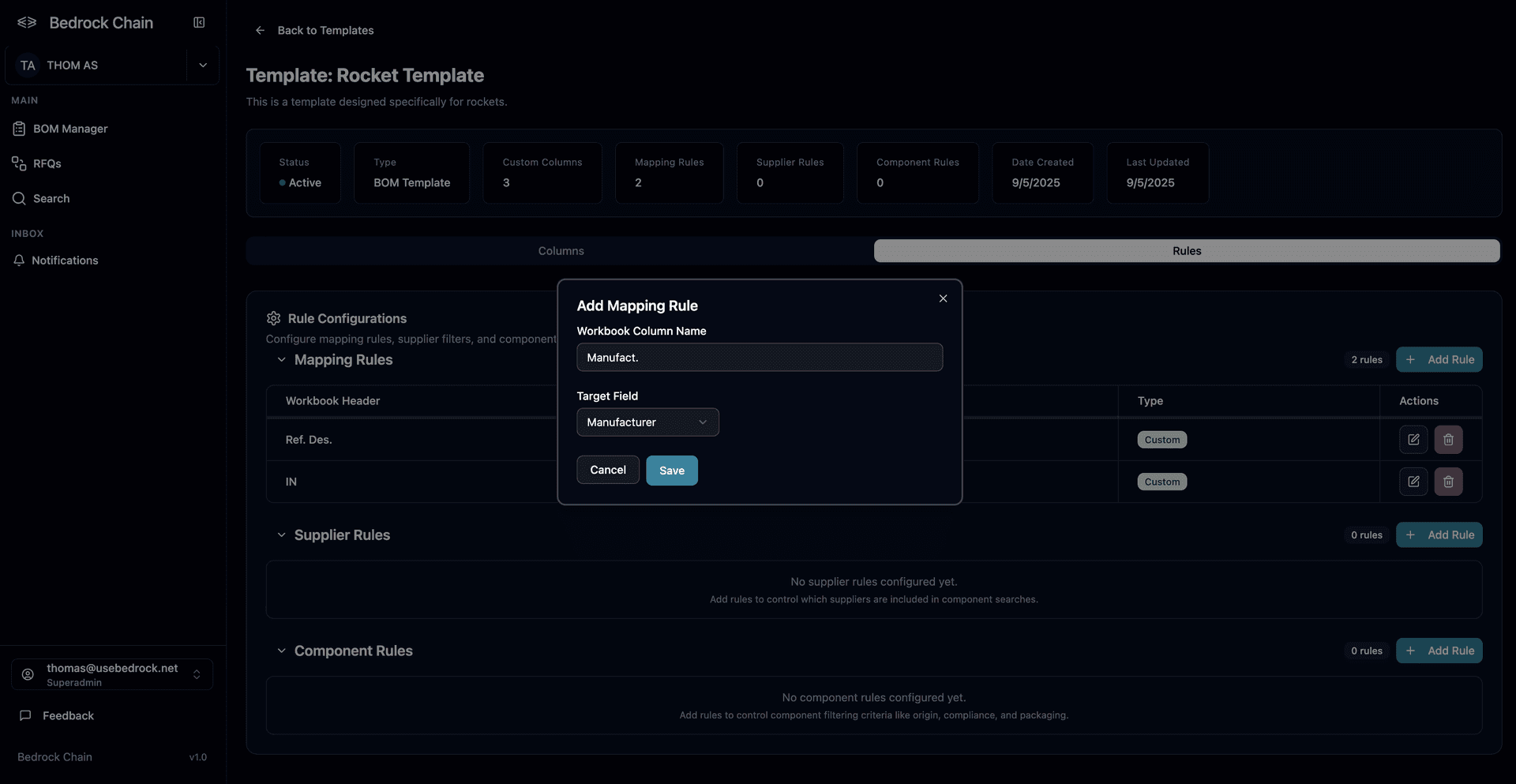1516x784 pixels.
Task: Close the Add Mapping Rule dialog
Action: tap(942, 298)
